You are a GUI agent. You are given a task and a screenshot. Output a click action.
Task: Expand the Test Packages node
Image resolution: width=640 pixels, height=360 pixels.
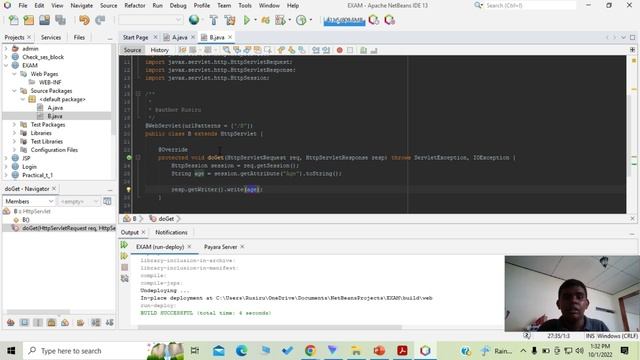coord(14,124)
